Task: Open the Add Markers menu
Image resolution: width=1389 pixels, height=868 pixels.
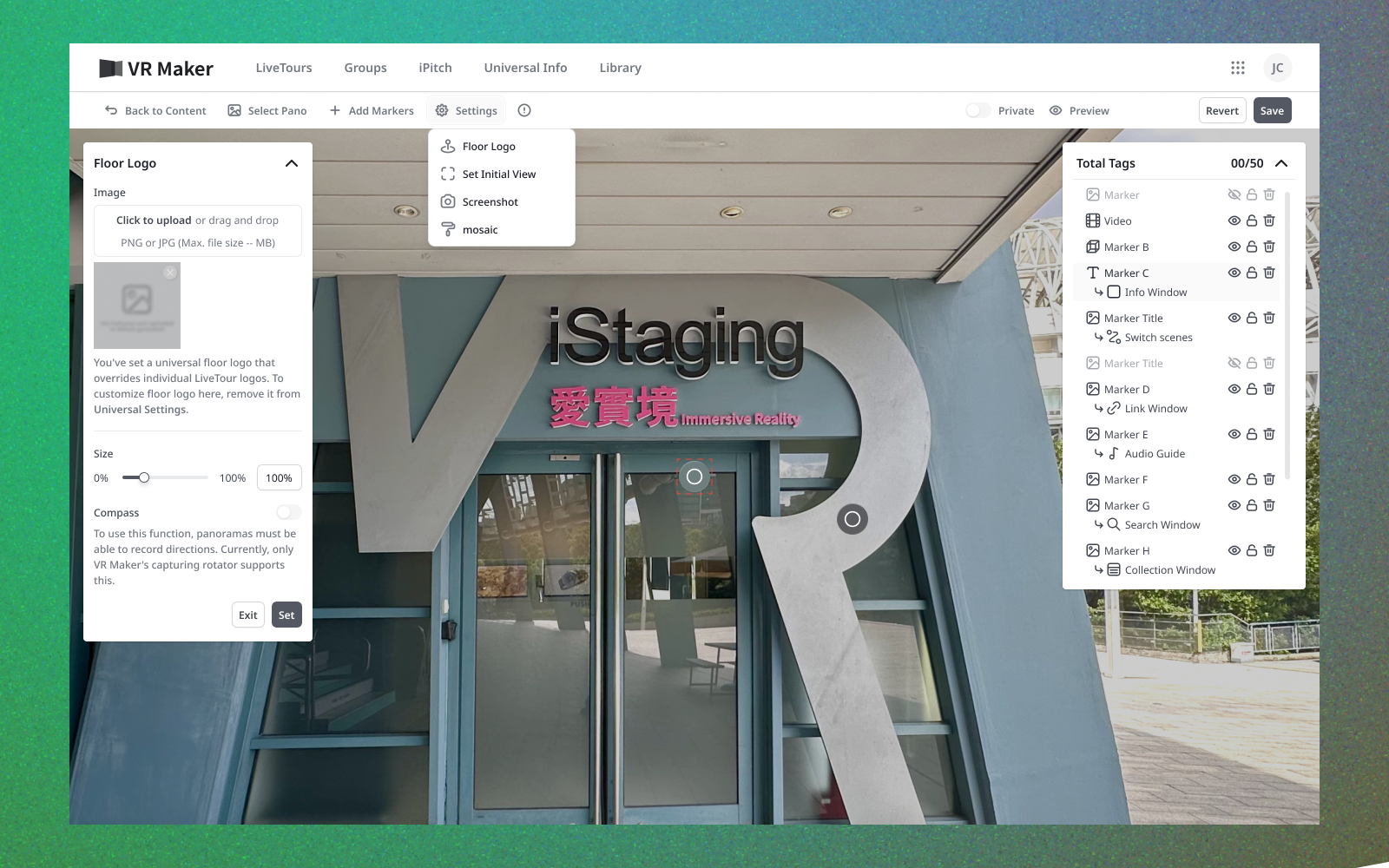Action: point(372,110)
